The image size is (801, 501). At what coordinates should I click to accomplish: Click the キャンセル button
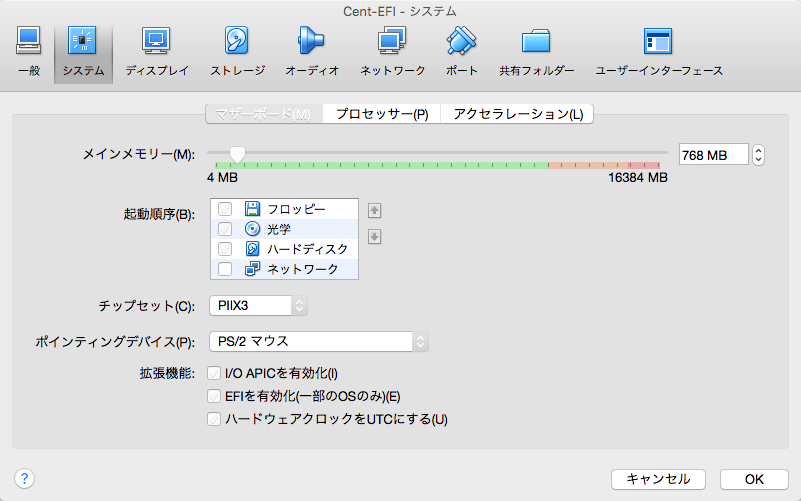point(658,479)
